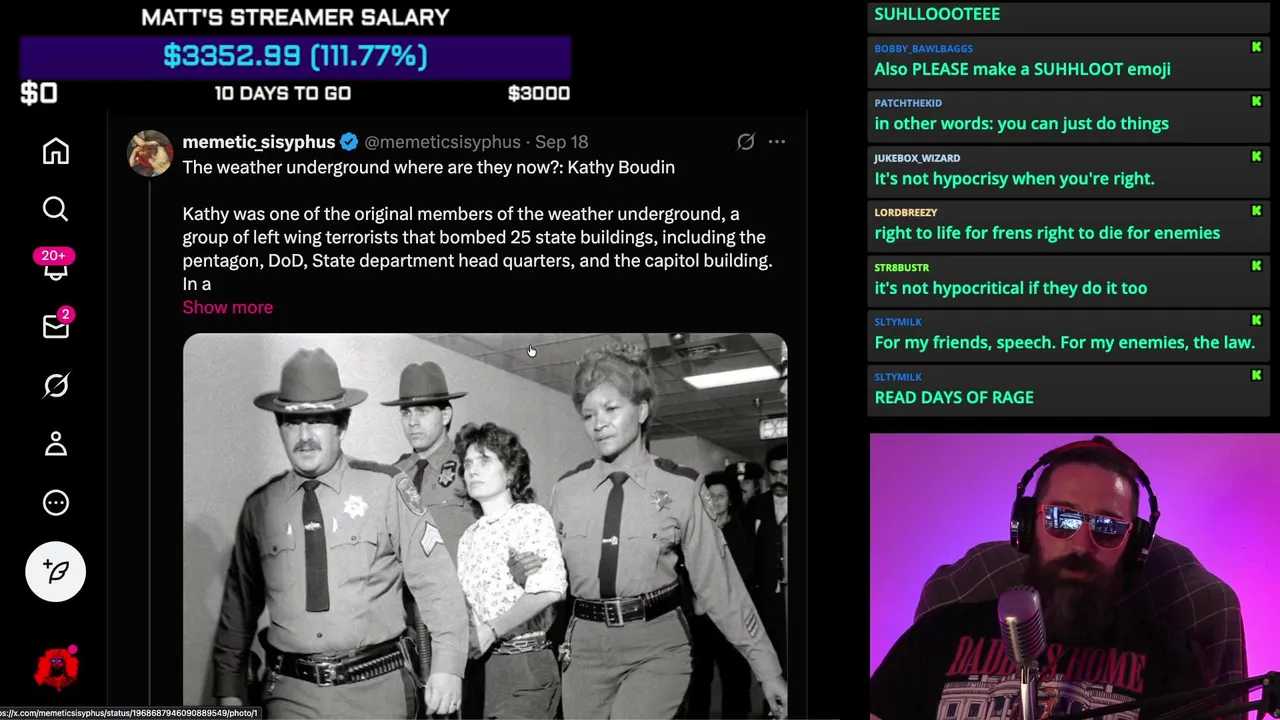The height and width of the screenshot is (720, 1280).
Task: Open account avatar at sidebar bottom
Action: (x=57, y=667)
